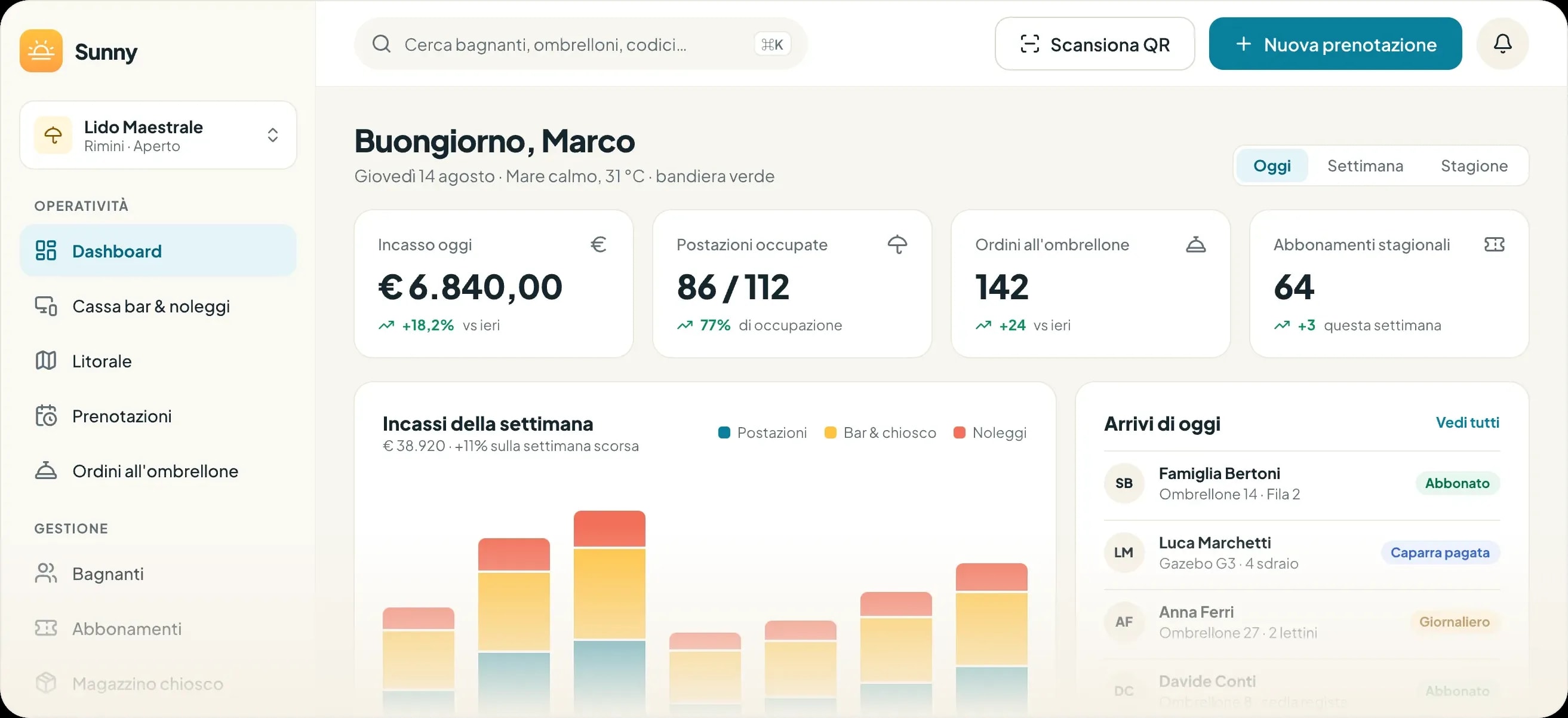Click the magnifier icon in search bar
This screenshot has height=718, width=1568.
pyautogui.click(x=382, y=44)
